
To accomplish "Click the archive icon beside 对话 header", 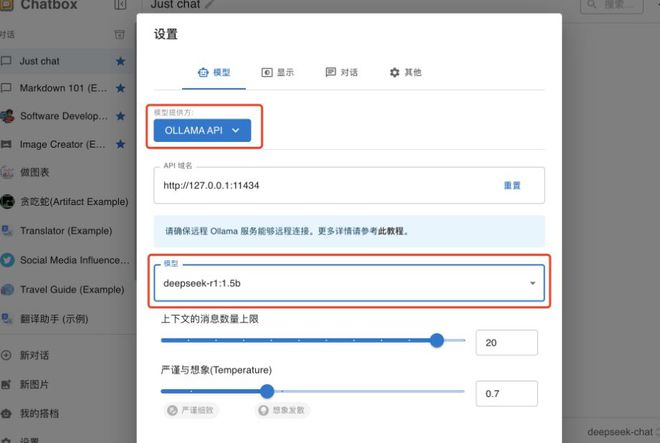I will pyautogui.click(x=120, y=35).
